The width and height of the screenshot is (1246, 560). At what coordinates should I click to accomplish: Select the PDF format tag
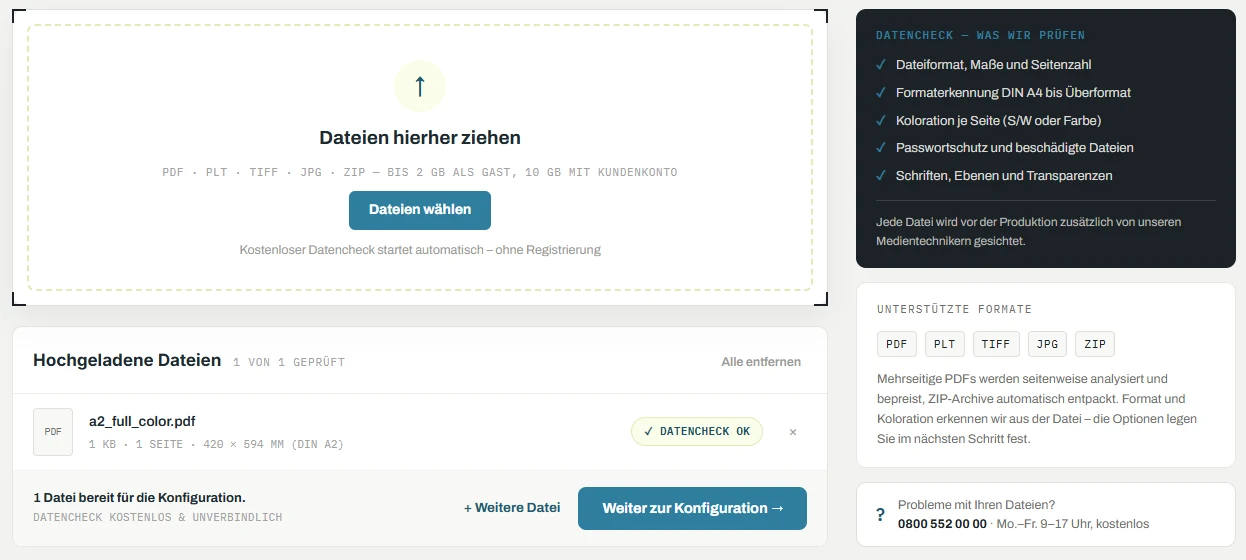point(897,344)
